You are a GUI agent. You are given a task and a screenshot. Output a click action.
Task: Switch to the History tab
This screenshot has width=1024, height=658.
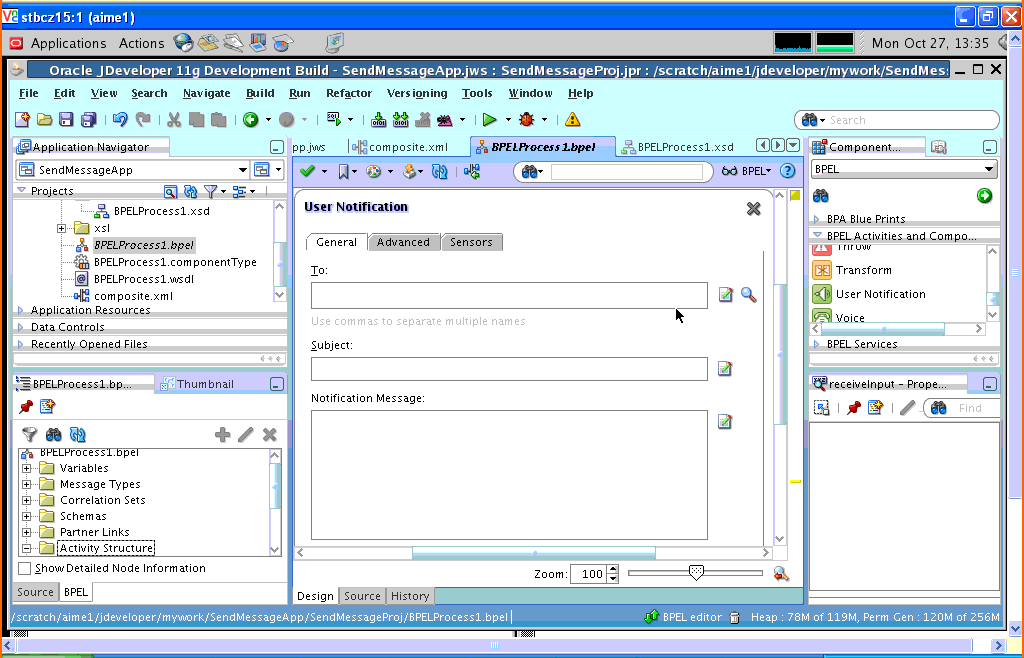coord(409,596)
